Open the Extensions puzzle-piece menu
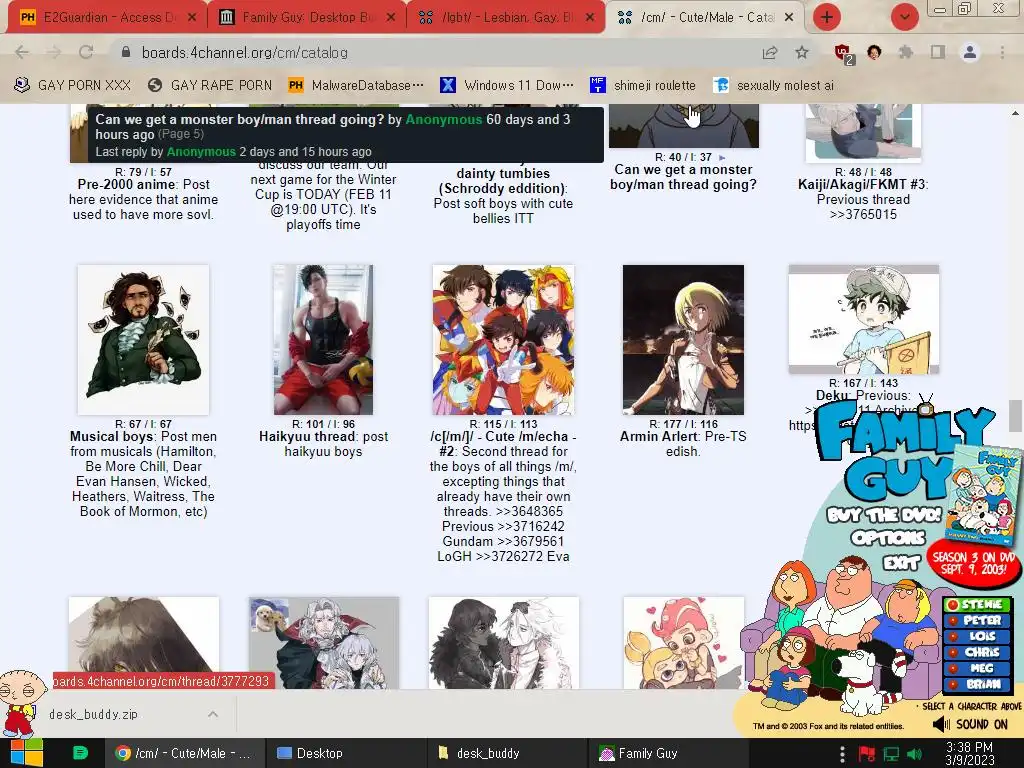The image size is (1024, 768). tap(906, 52)
